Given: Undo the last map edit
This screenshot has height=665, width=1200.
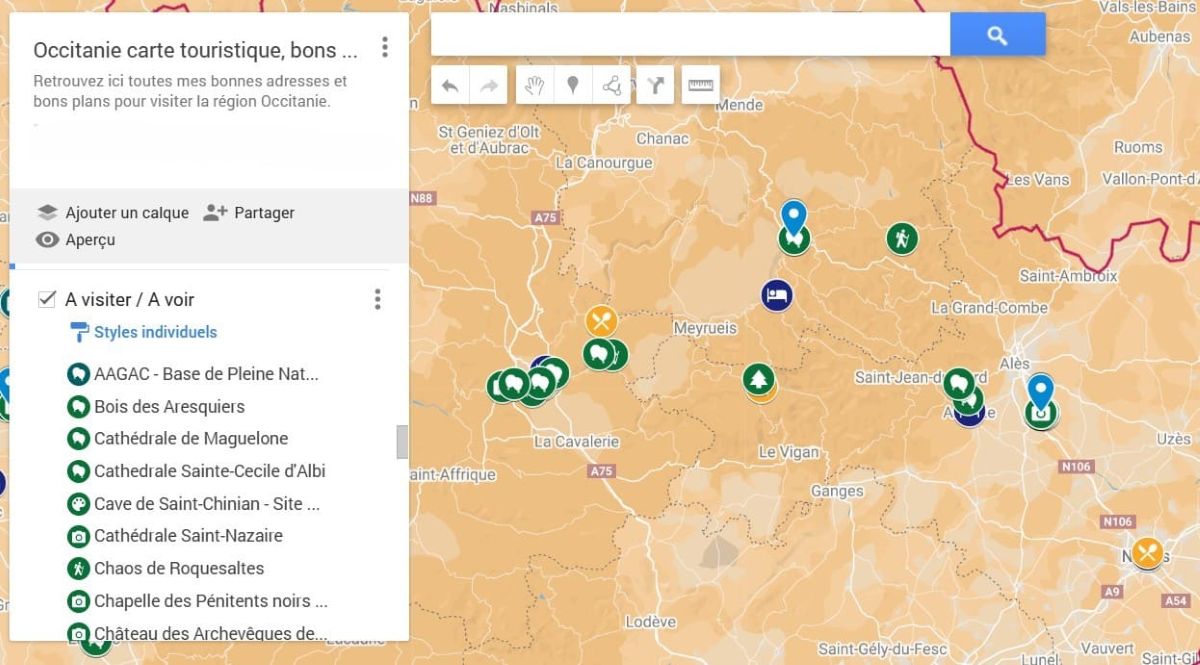Looking at the screenshot, I should 450,86.
